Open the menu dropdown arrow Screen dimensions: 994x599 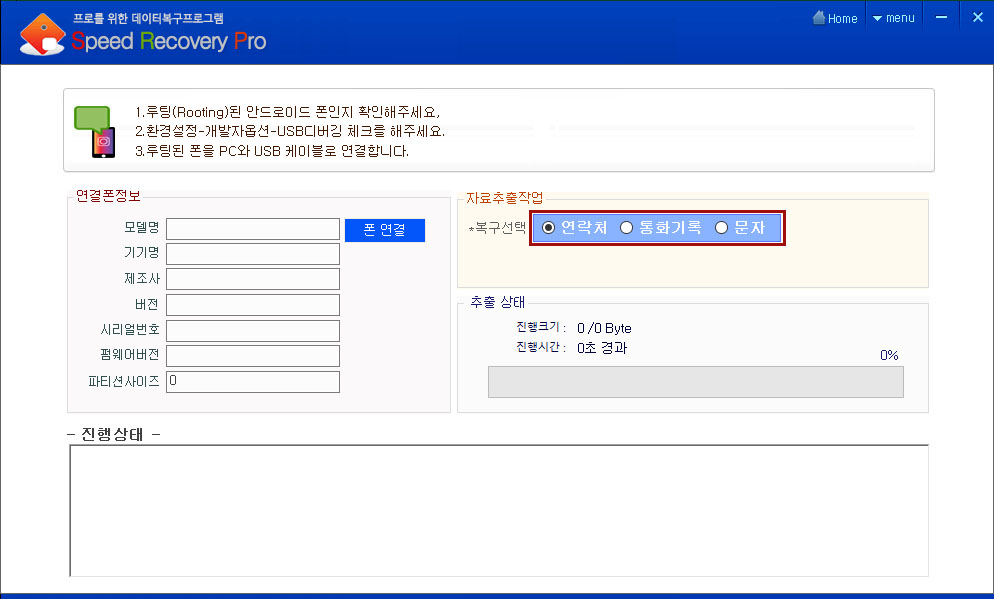tap(877, 18)
